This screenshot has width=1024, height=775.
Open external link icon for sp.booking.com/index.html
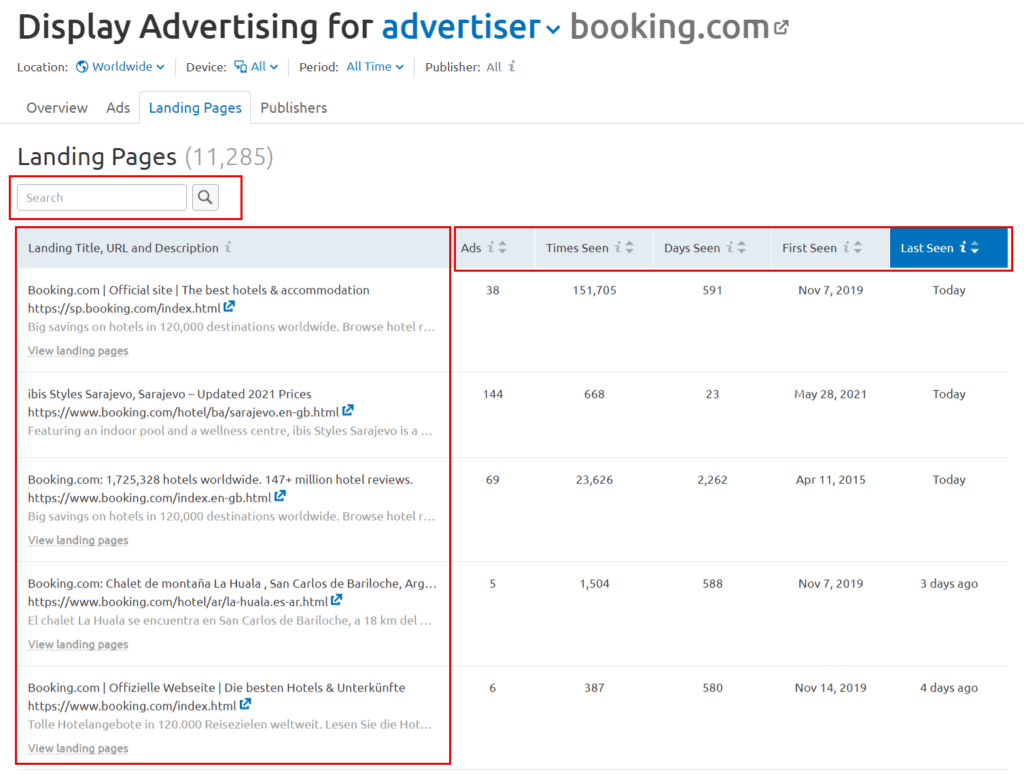pos(229,307)
